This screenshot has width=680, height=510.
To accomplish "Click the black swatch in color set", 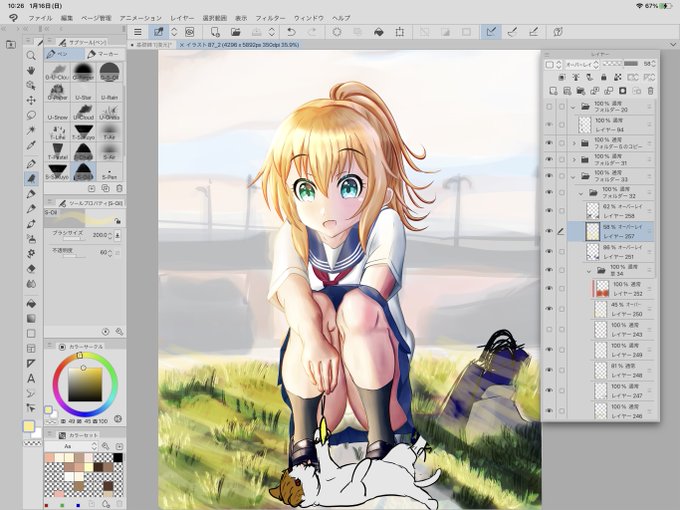I will tap(118, 458).
